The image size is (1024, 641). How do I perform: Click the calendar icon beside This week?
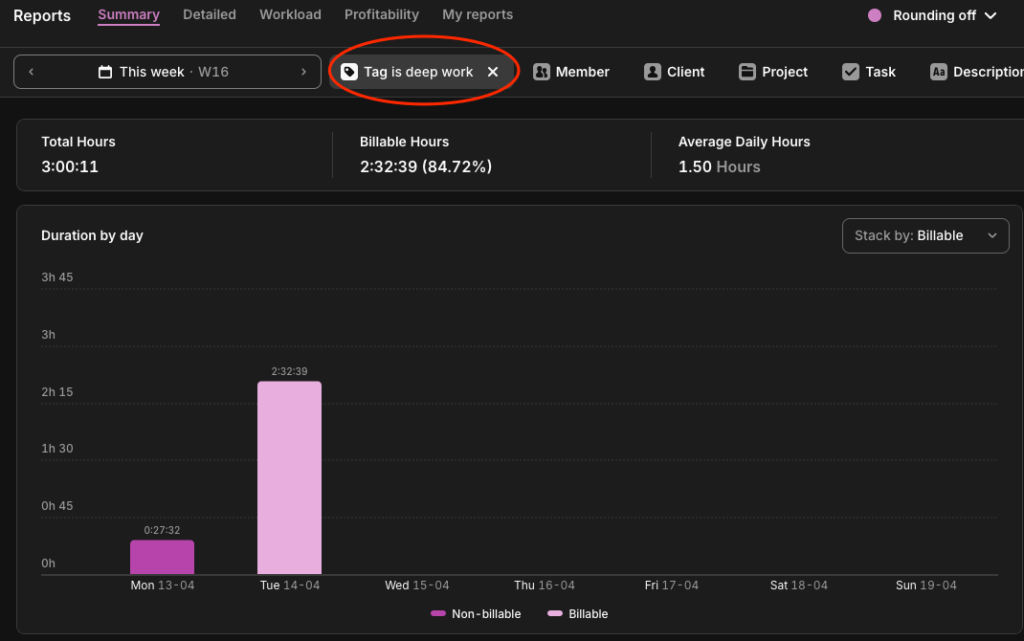point(105,72)
